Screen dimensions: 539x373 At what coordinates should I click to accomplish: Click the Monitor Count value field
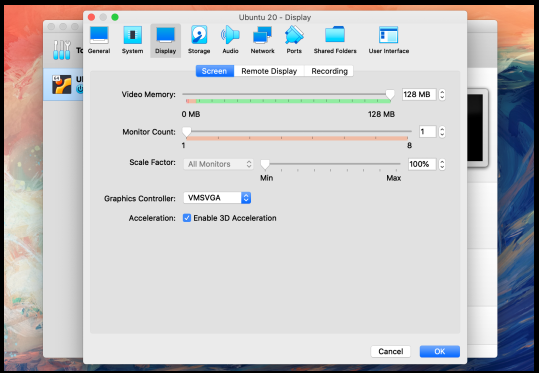(428, 132)
